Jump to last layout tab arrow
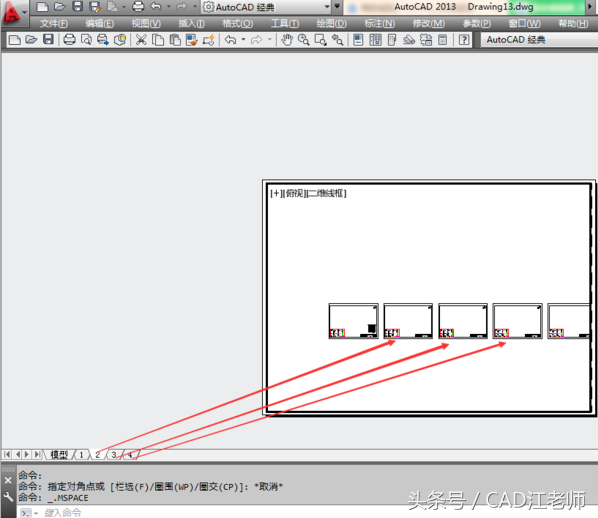598x518 pixels. coord(37,454)
